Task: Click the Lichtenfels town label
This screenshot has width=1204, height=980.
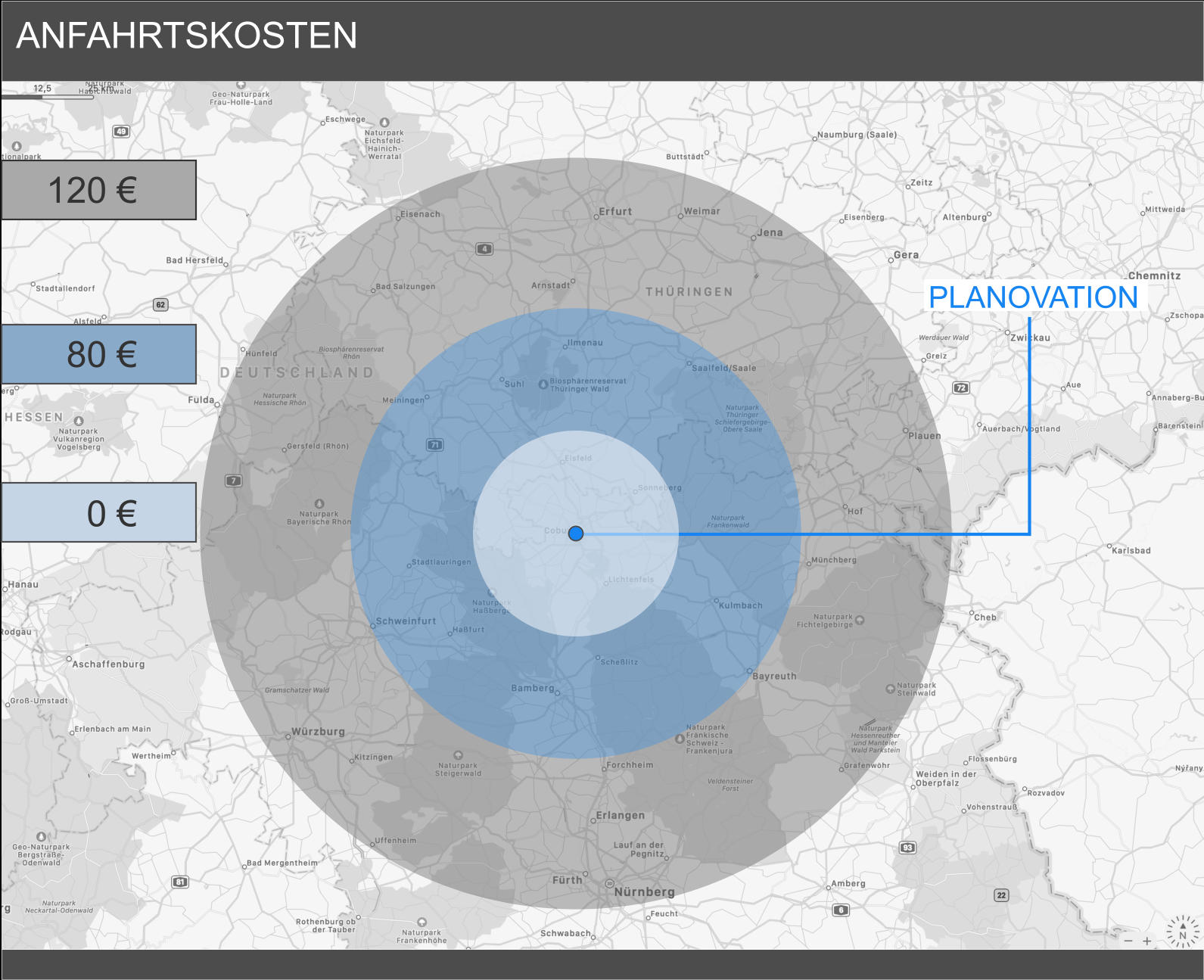Action: [x=631, y=580]
